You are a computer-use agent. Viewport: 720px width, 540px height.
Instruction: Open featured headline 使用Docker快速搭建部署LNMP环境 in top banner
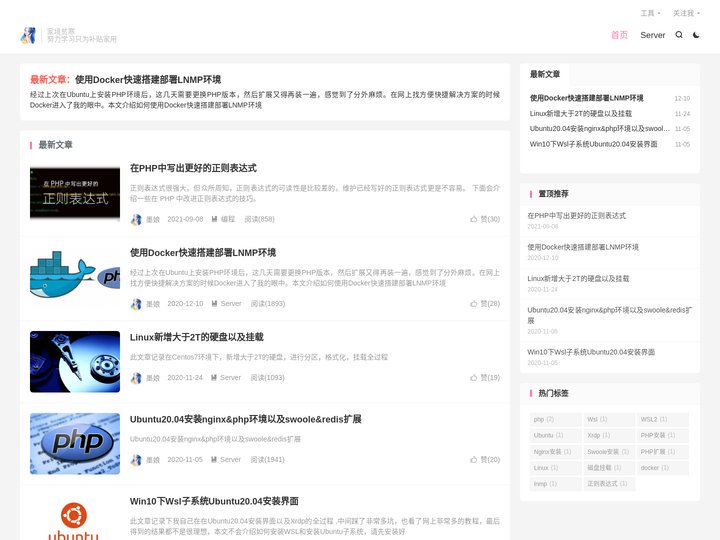tap(148, 79)
